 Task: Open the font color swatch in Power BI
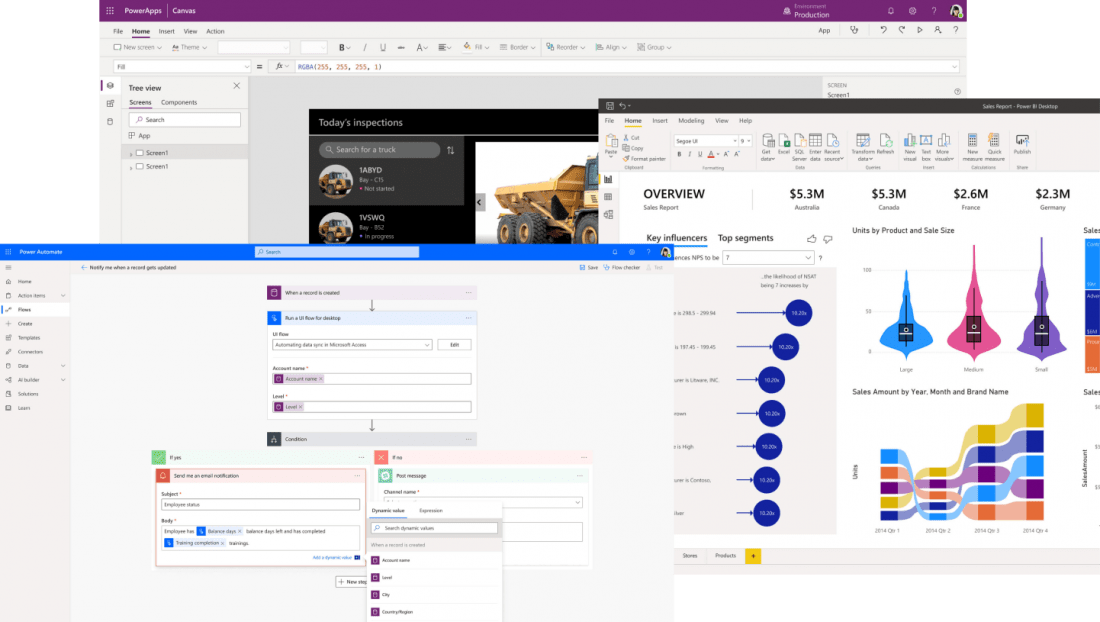(x=709, y=155)
